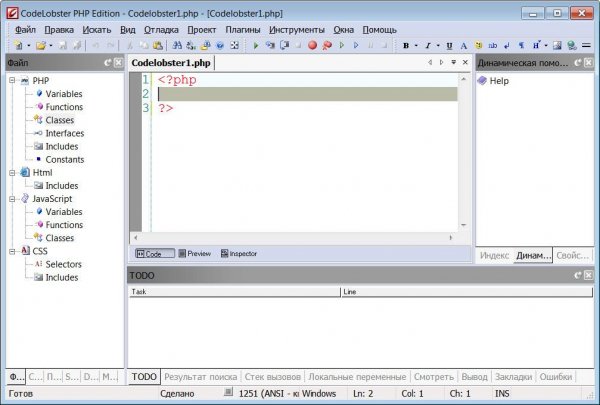The width and height of the screenshot is (600, 405).
Task: Click the remove all breakpoints icon
Action: pos(327,46)
